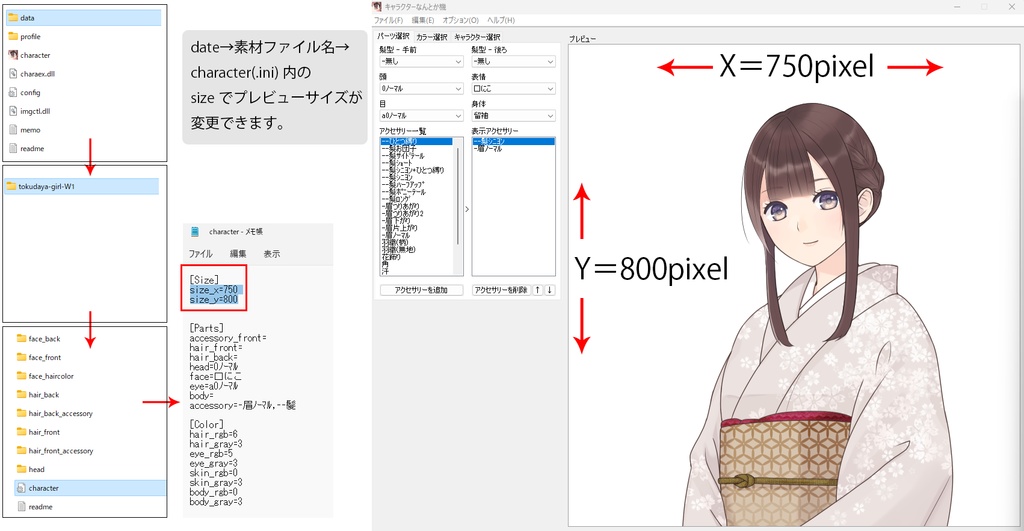Click the アクセサリーを削除 button
This screenshot has height=531, width=1024.
[501, 290]
